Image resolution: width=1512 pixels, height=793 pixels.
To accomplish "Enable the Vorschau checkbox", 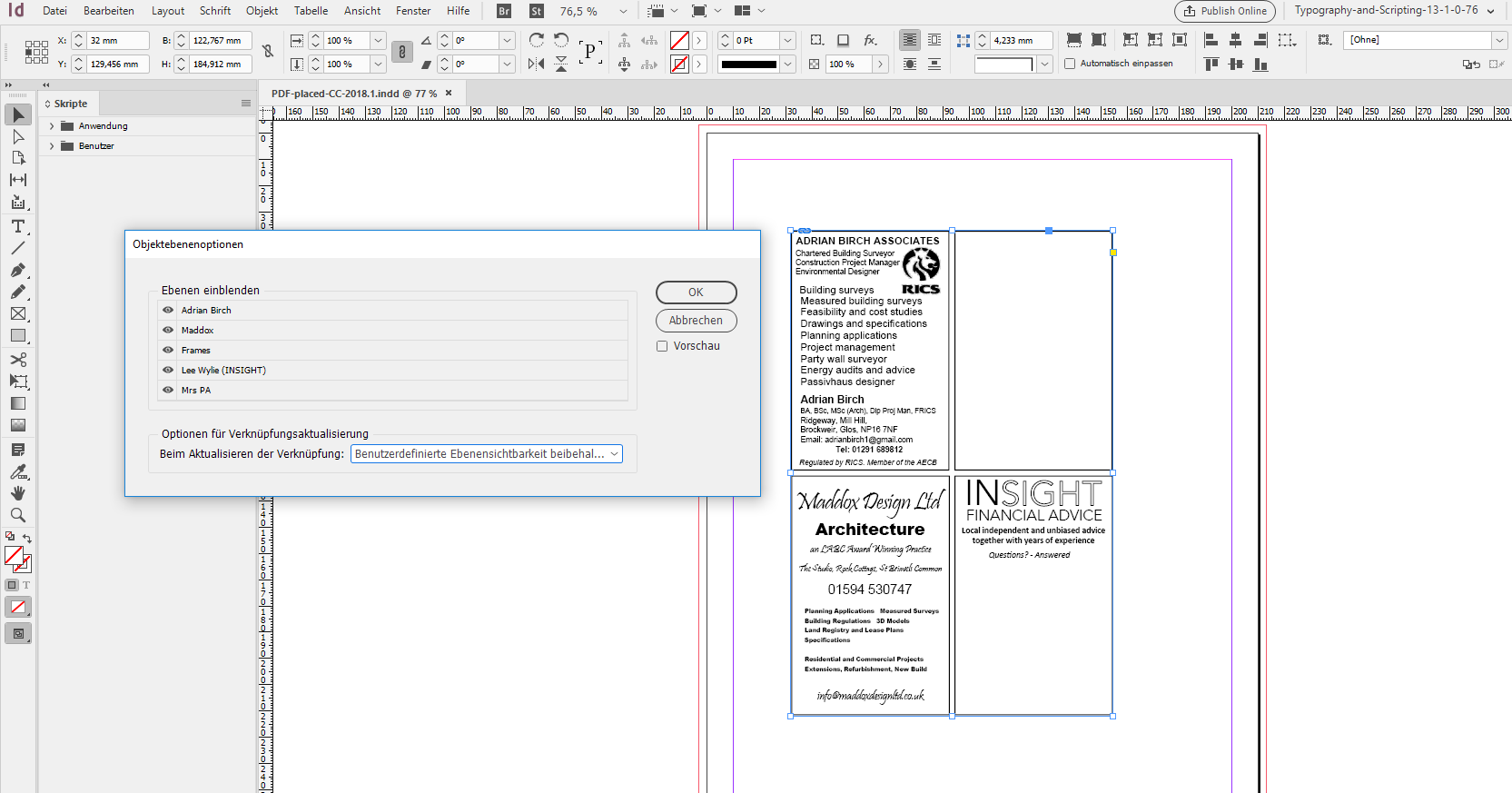I will 662,346.
